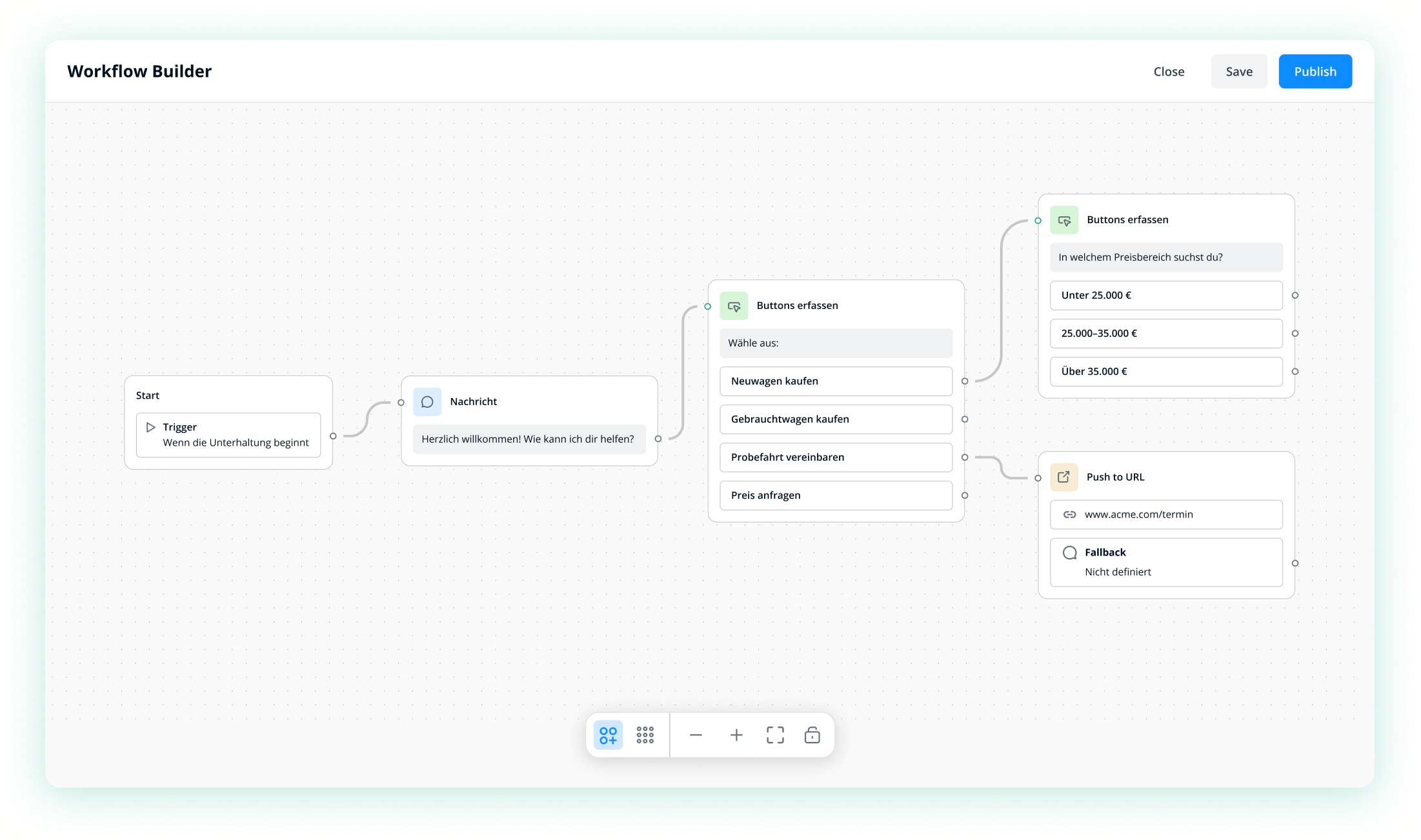Click the fit-to-screen icon

[x=775, y=735]
